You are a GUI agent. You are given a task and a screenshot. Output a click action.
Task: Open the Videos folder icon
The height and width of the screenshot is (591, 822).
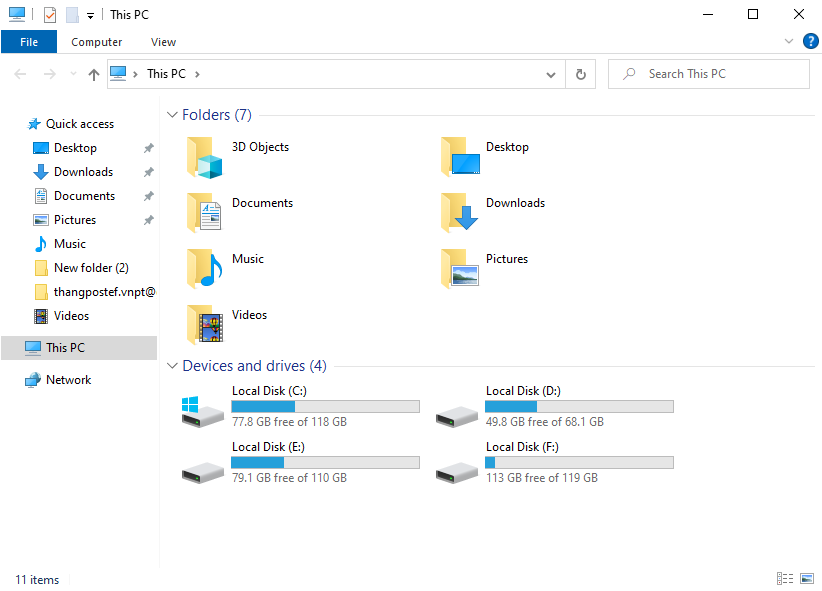coord(204,326)
